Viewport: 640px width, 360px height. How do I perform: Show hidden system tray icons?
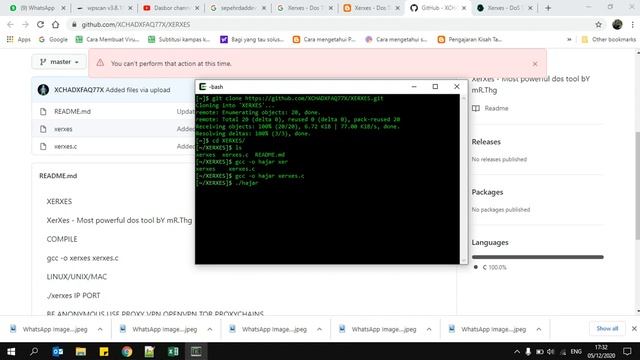[x=517, y=351]
